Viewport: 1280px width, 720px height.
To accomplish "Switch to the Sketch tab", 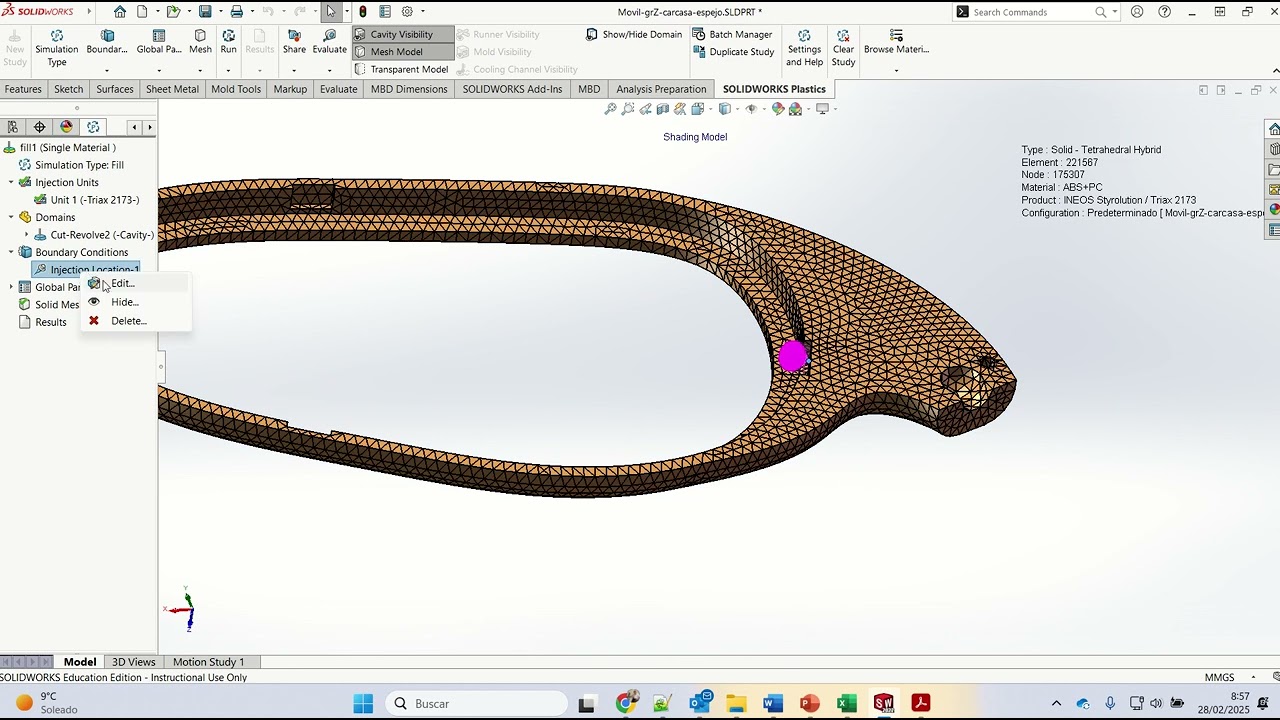I will pyautogui.click(x=68, y=89).
